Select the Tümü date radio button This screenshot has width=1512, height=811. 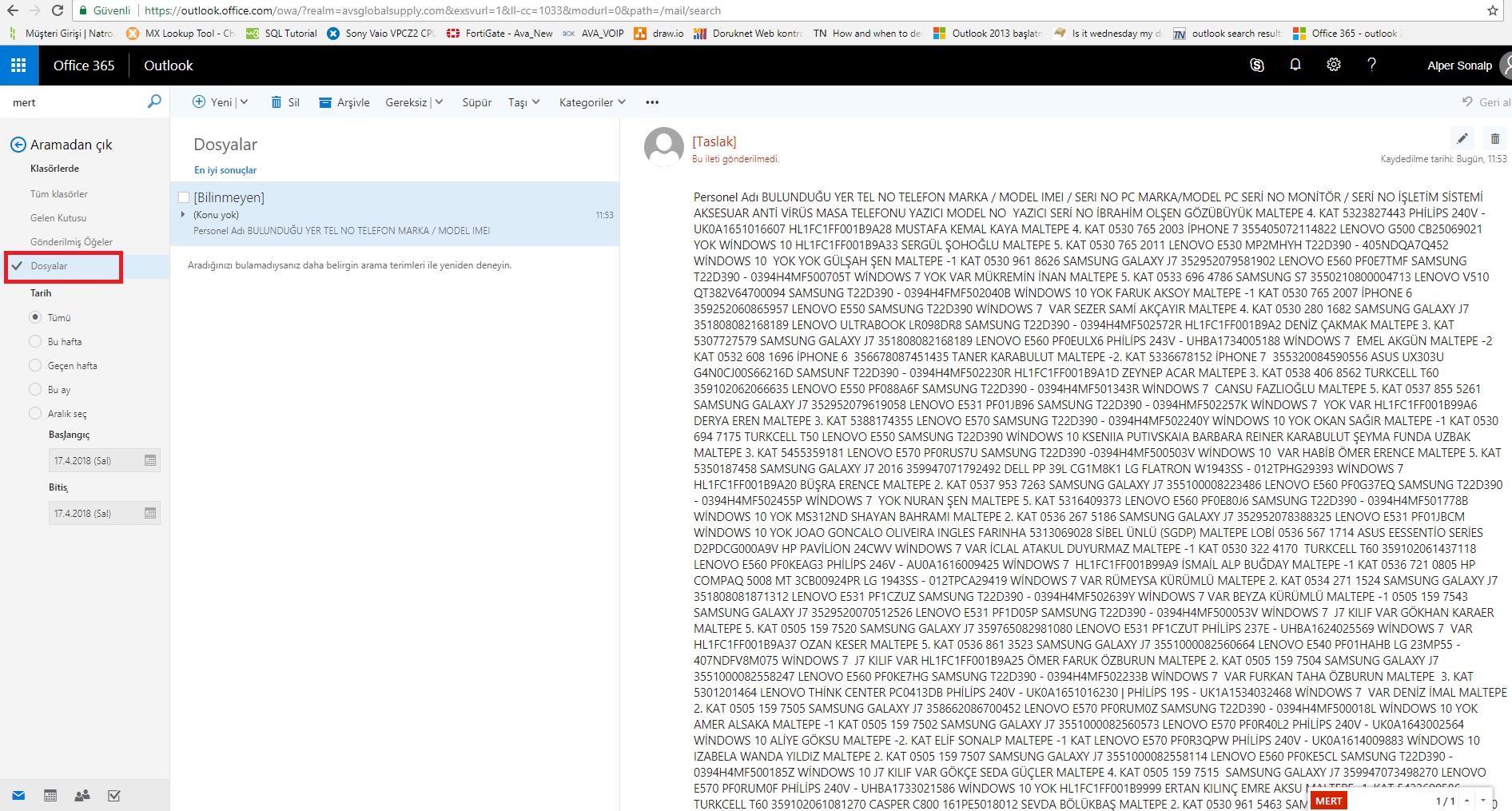(35, 317)
